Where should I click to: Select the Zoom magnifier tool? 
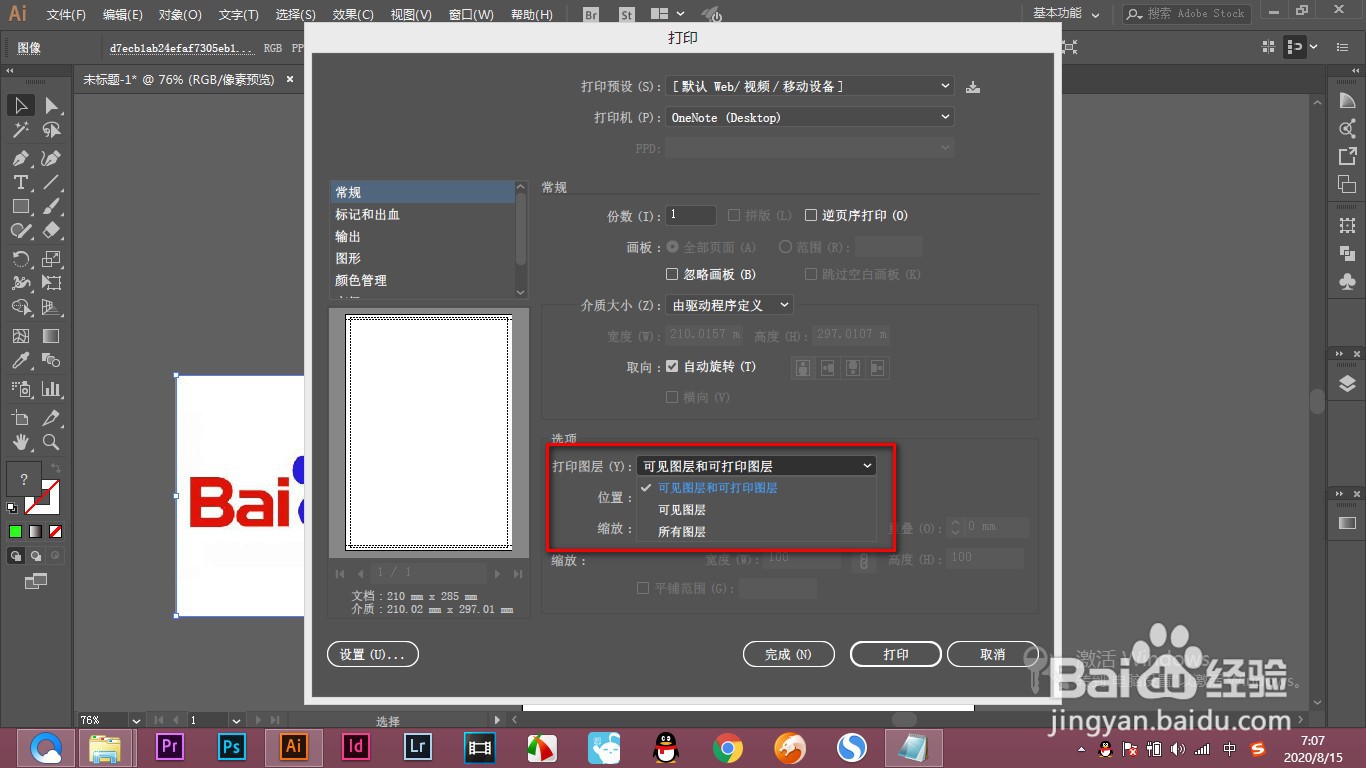click(x=52, y=441)
